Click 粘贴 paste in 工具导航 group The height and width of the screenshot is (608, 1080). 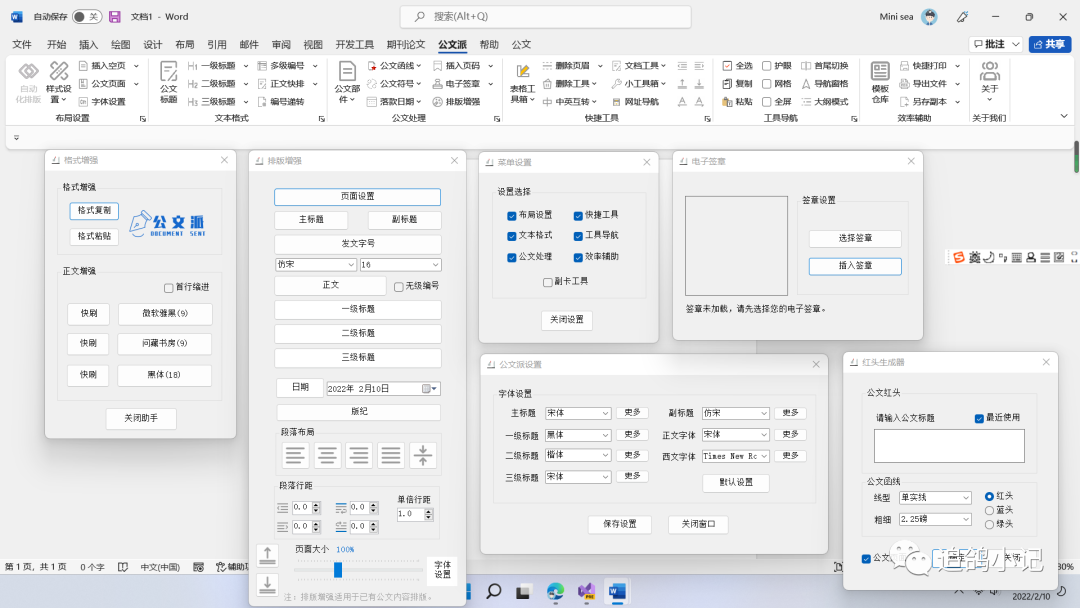click(x=737, y=101)
